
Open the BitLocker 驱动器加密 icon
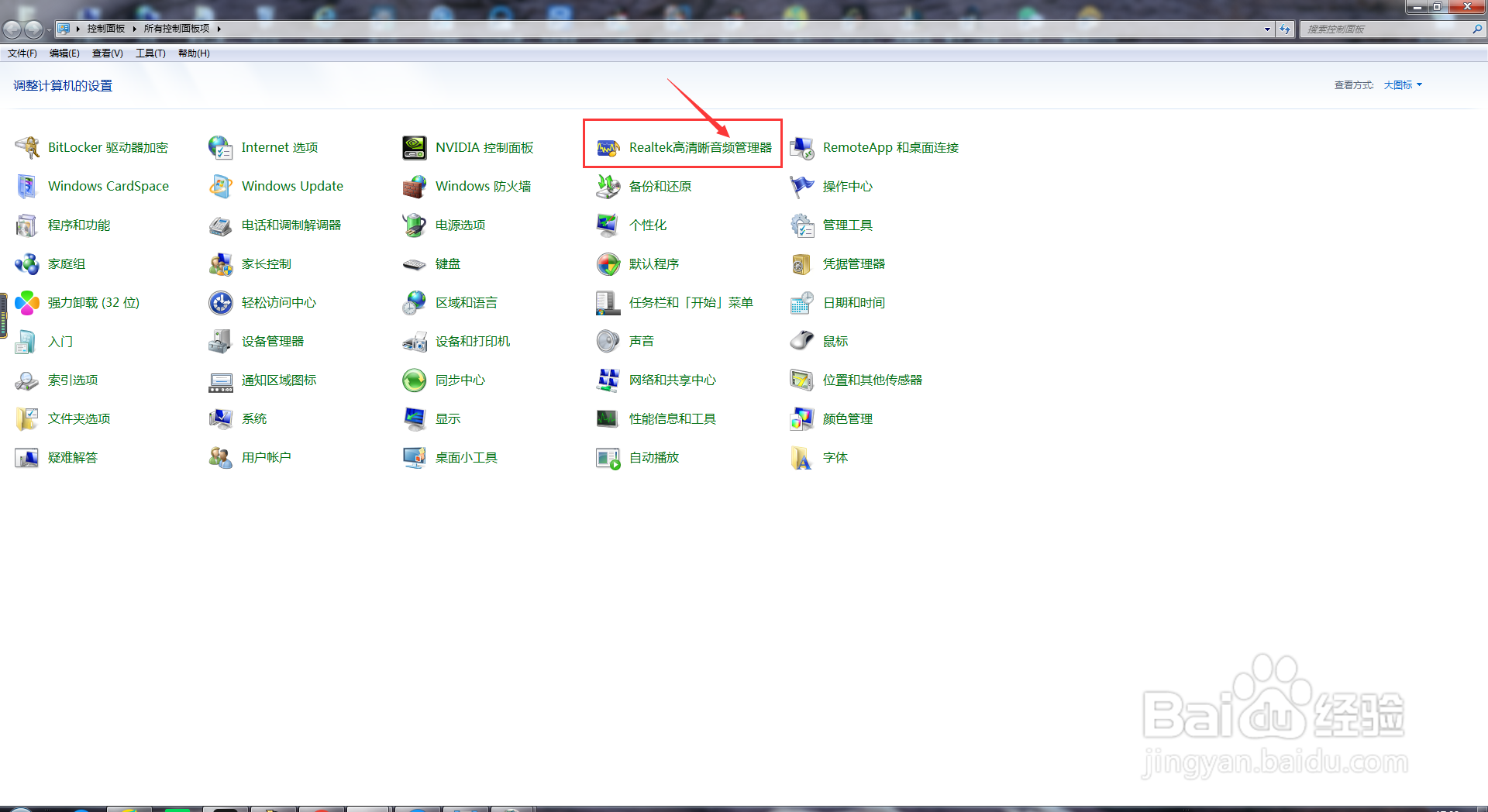[x=27, y=147]
